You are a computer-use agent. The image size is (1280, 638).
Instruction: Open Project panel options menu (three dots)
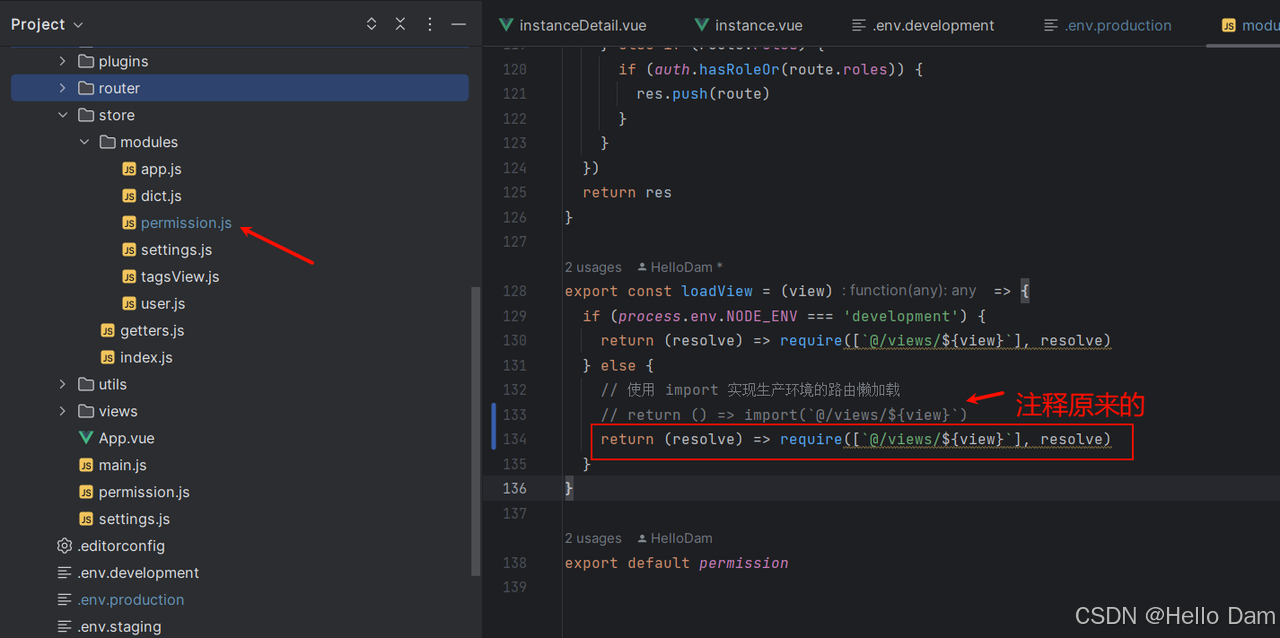[x=430, y=24]
